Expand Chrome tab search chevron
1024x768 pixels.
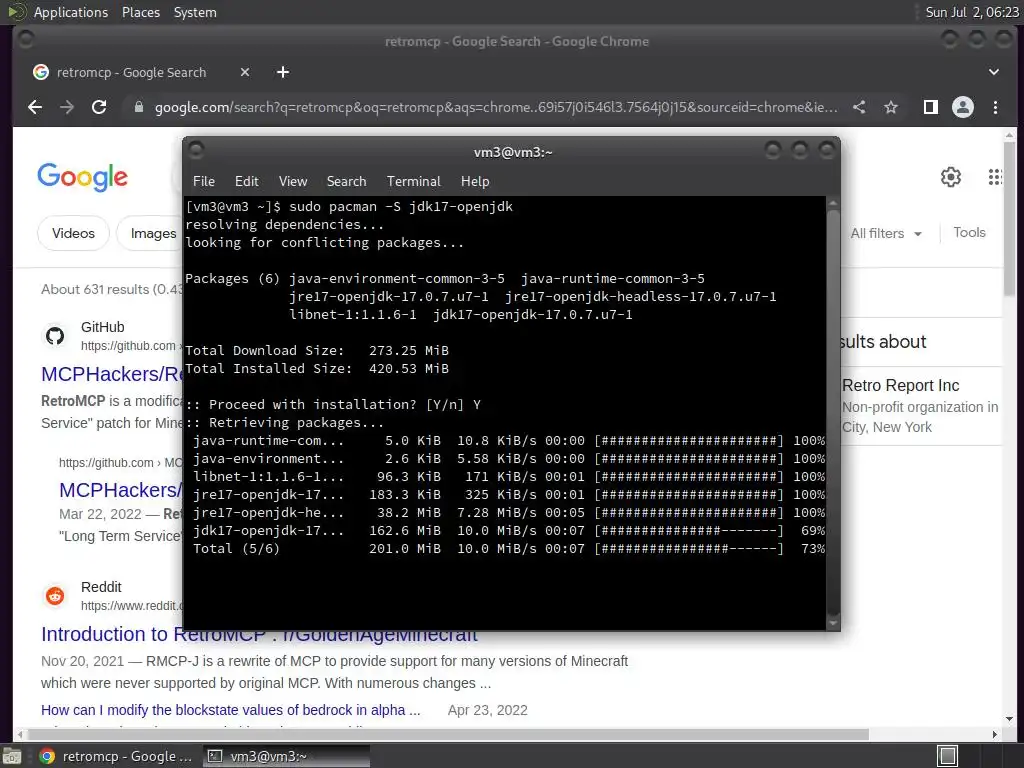pyautogui.click(x=993, y=72)
